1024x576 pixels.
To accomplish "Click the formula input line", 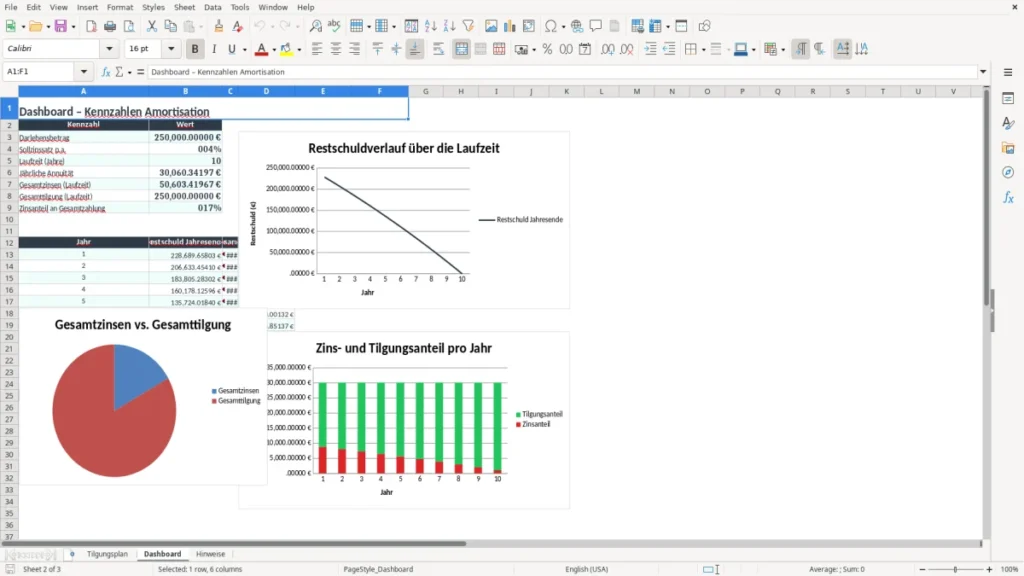I will coord(562,72).
